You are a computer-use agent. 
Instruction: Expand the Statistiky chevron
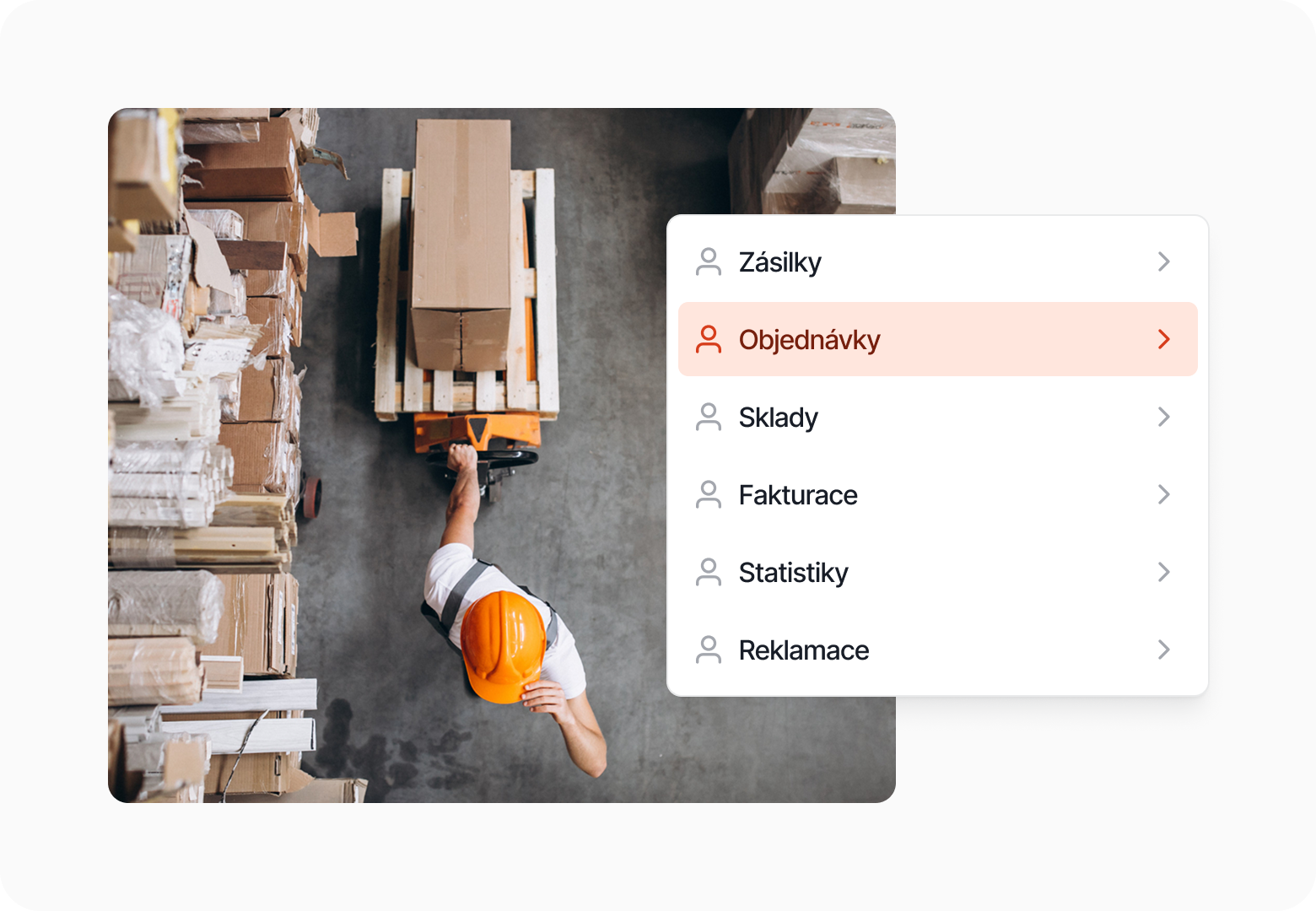point(1164,573)
